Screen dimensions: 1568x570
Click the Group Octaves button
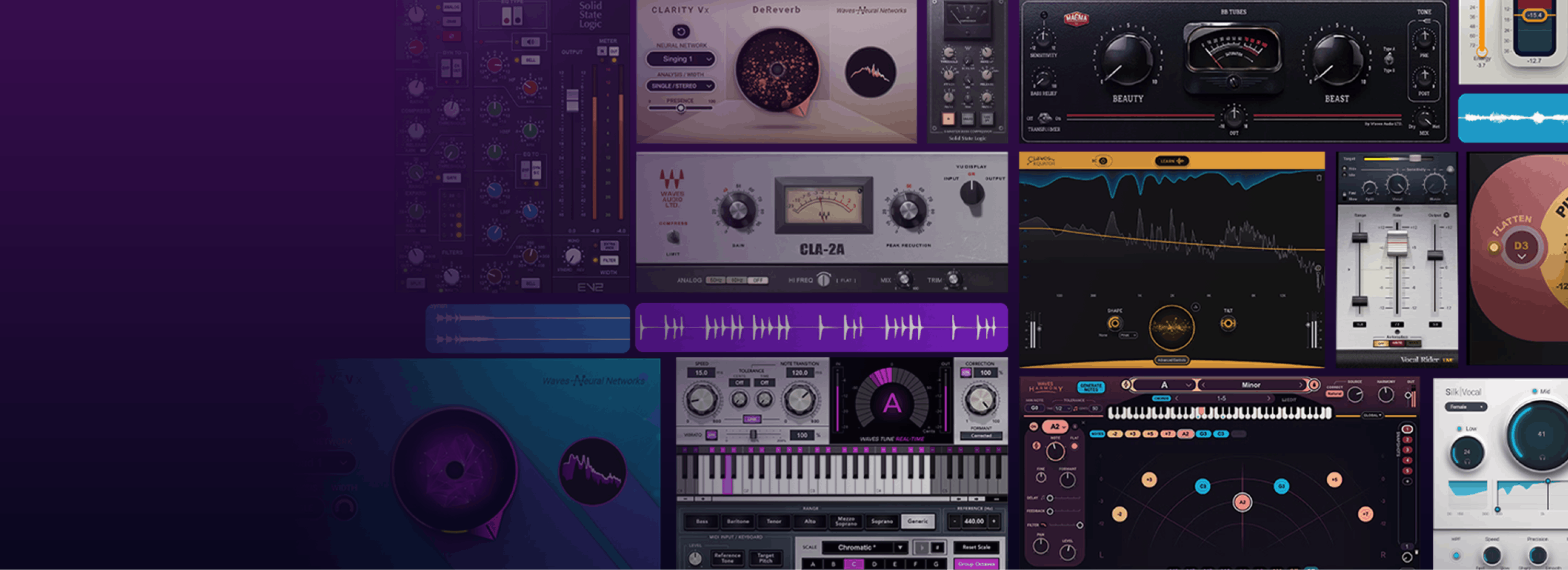click(976, 564)
